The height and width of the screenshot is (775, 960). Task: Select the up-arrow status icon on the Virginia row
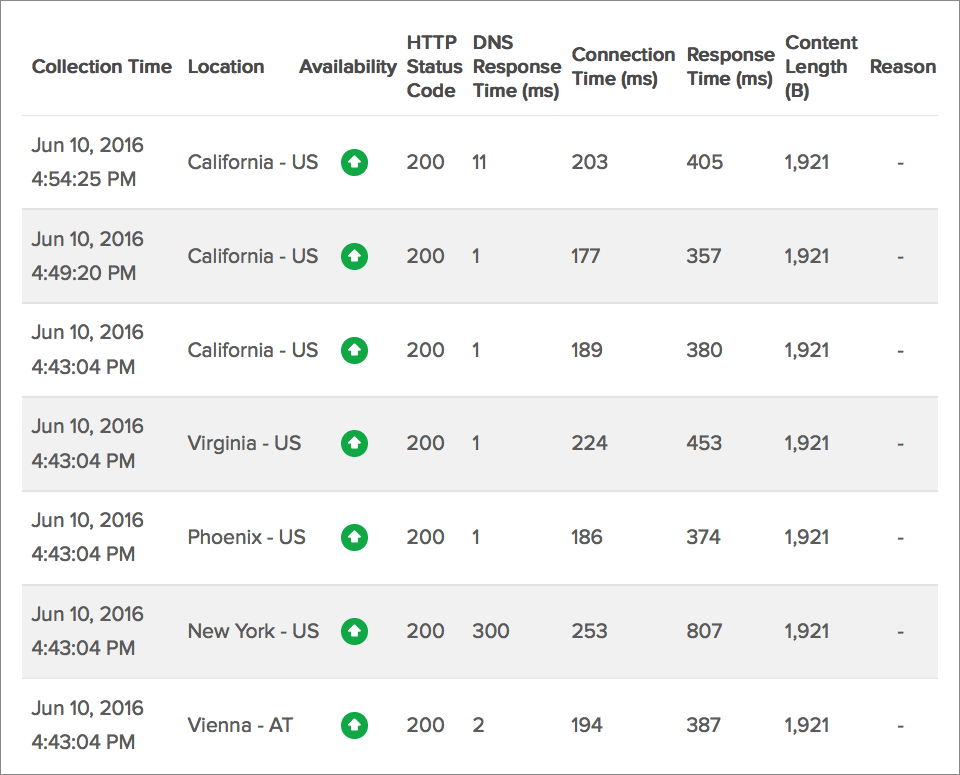click(x=354, y=443)
